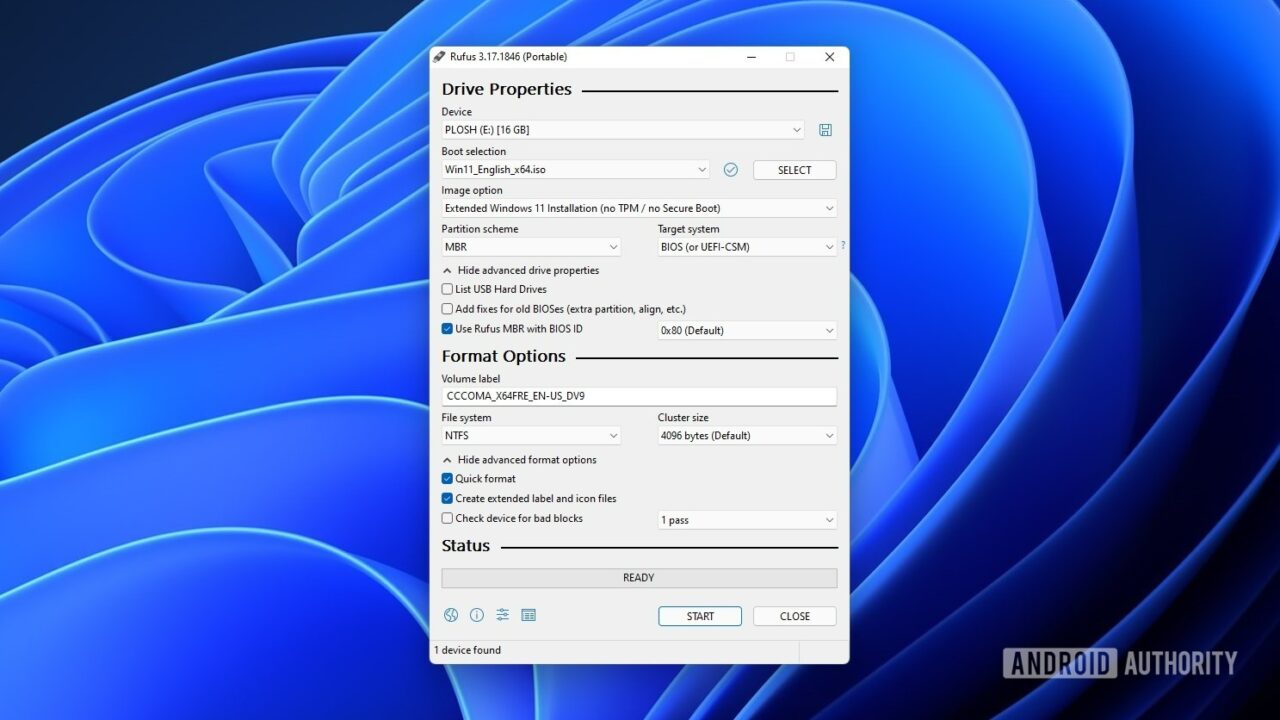Image resolution: width=1280 pixels, height=720 pixels.
Task: Uncheck Quick format
Action: point(447,478)
